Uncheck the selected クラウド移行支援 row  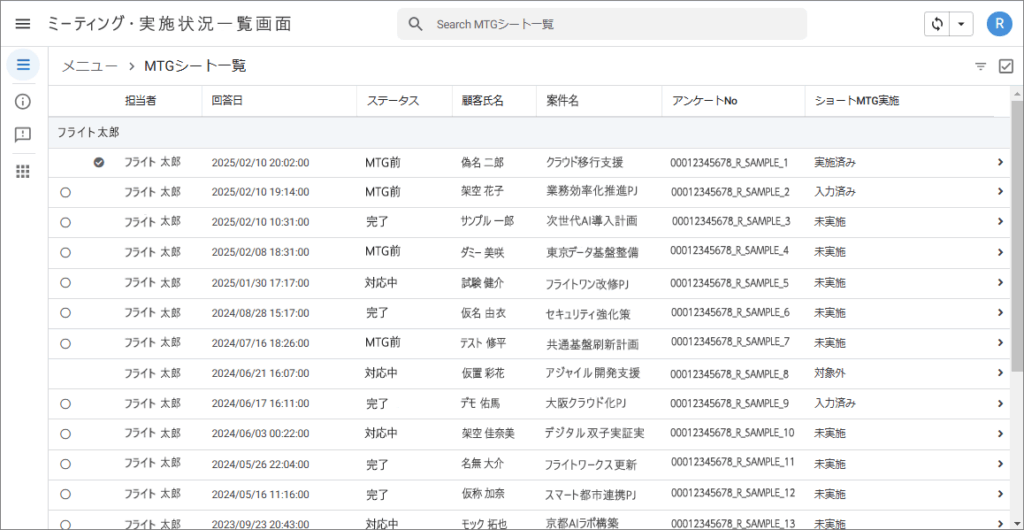point(99,162)
